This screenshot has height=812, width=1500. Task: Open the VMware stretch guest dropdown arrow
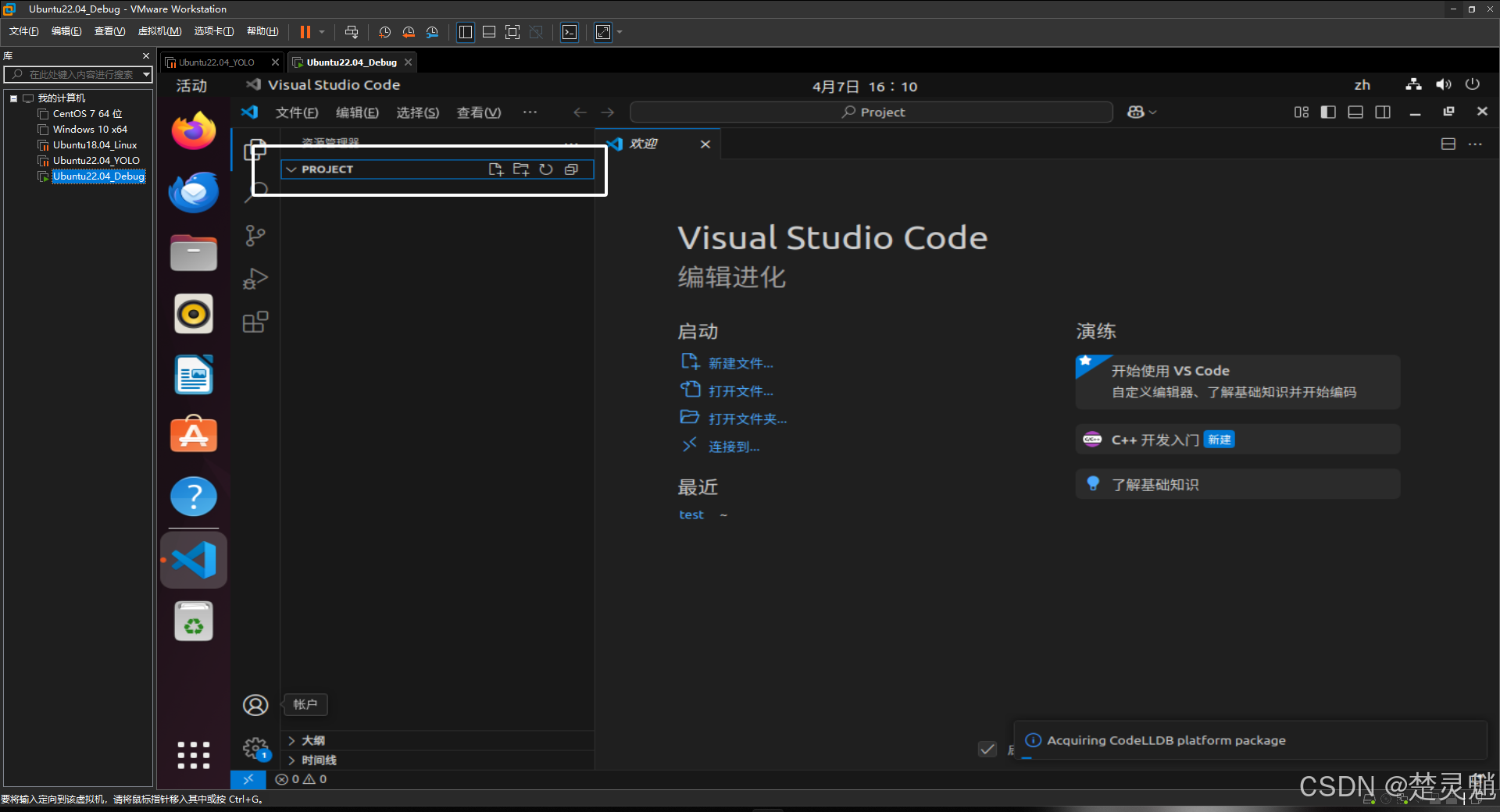(x=620, y=32)
